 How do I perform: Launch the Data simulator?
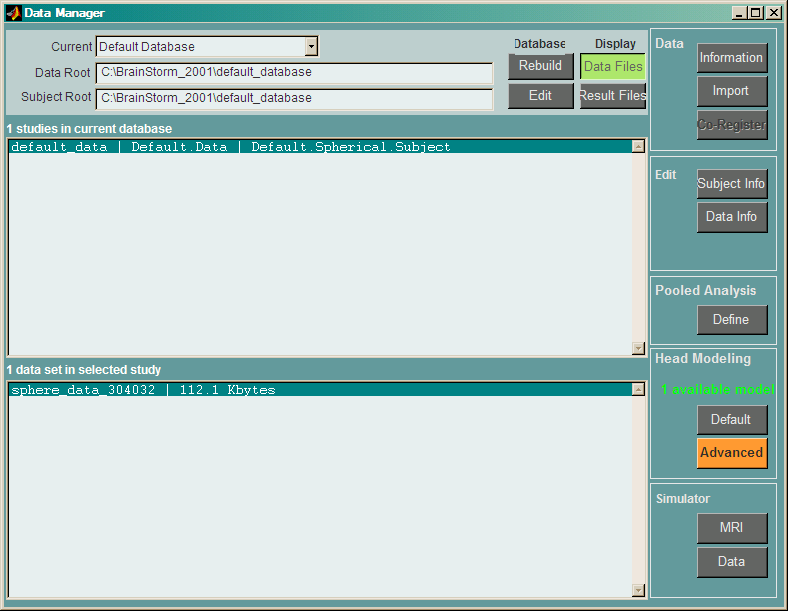(x=731, y=561)
